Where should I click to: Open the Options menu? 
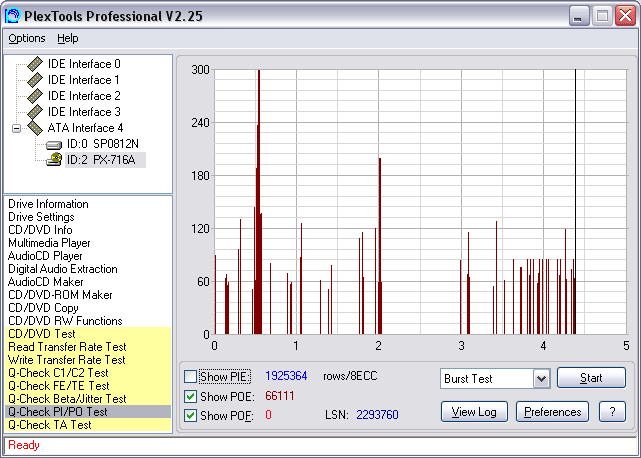pos(27,38)
